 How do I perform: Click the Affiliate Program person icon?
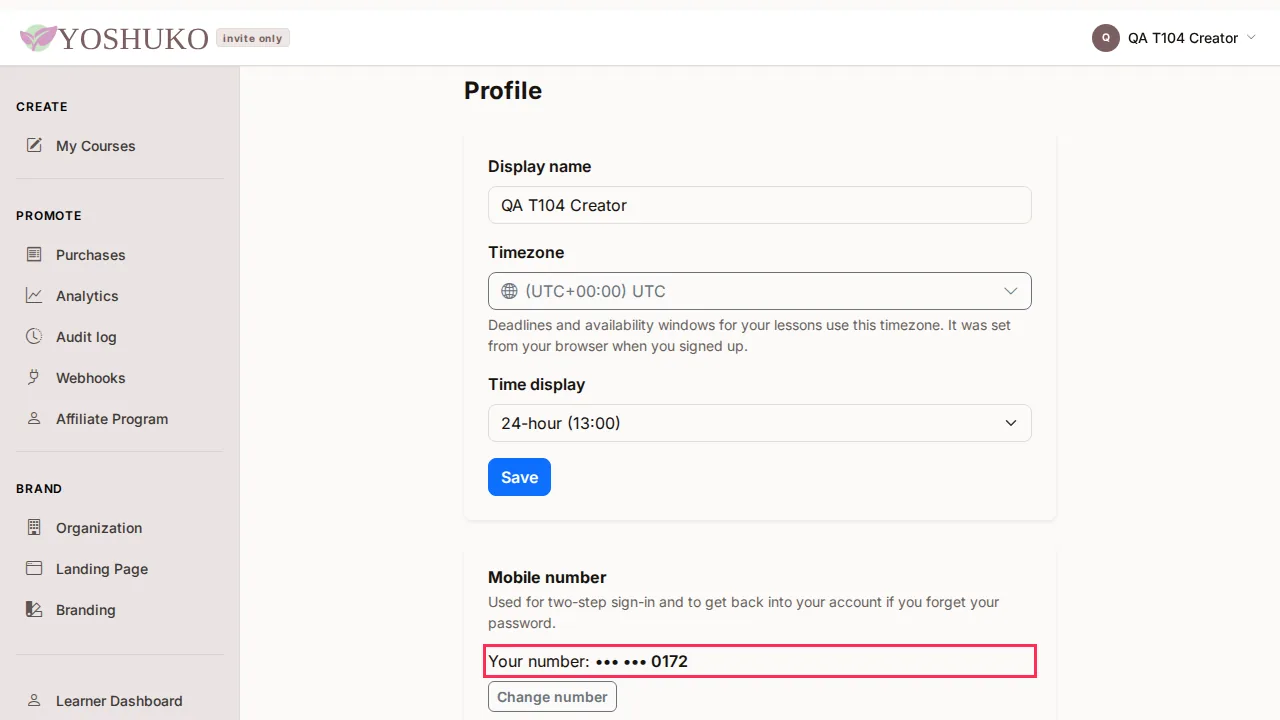(34, 418)
